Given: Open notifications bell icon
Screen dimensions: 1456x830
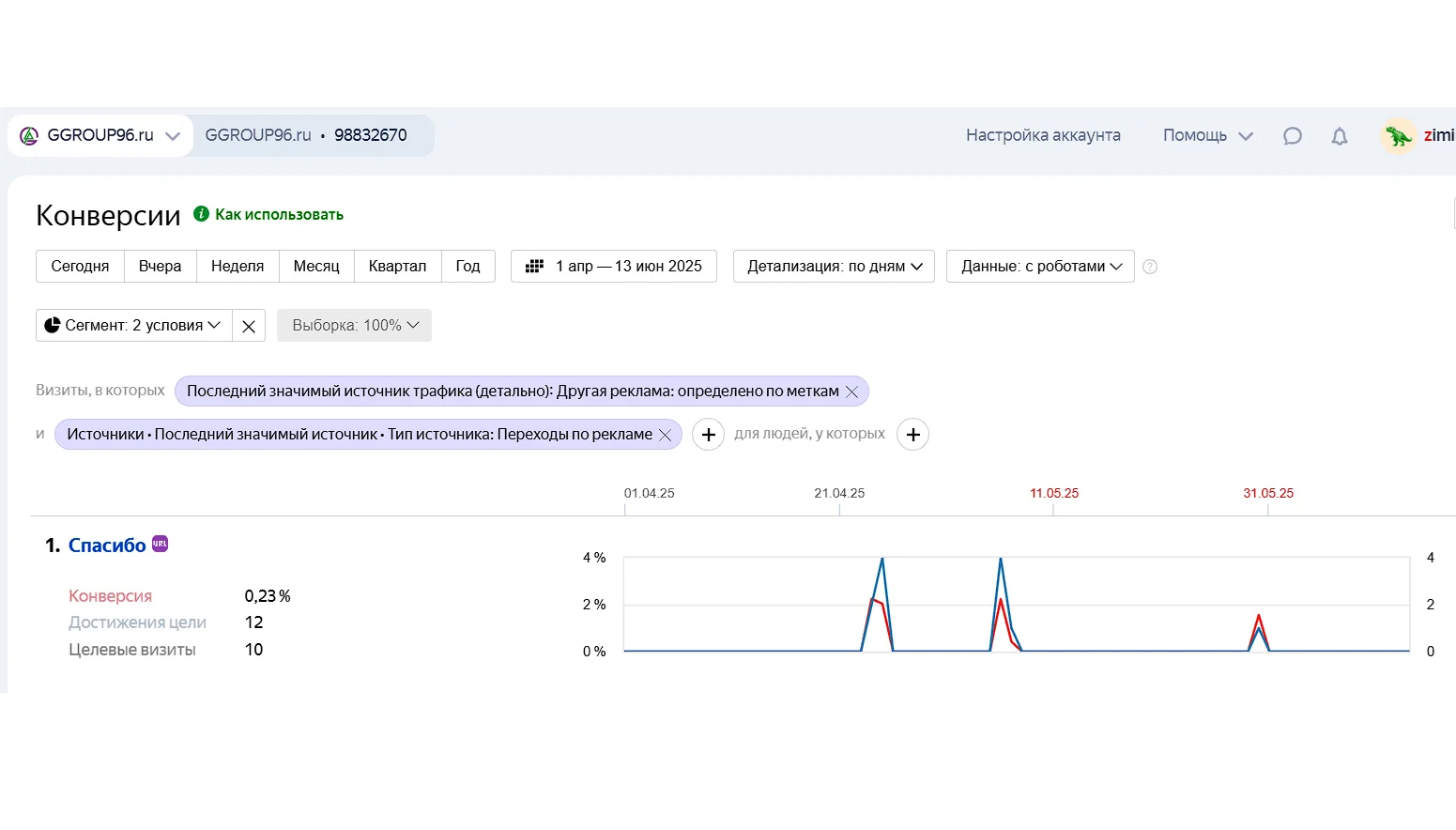Looking at the screenshot, I should tap(1340, 136).
